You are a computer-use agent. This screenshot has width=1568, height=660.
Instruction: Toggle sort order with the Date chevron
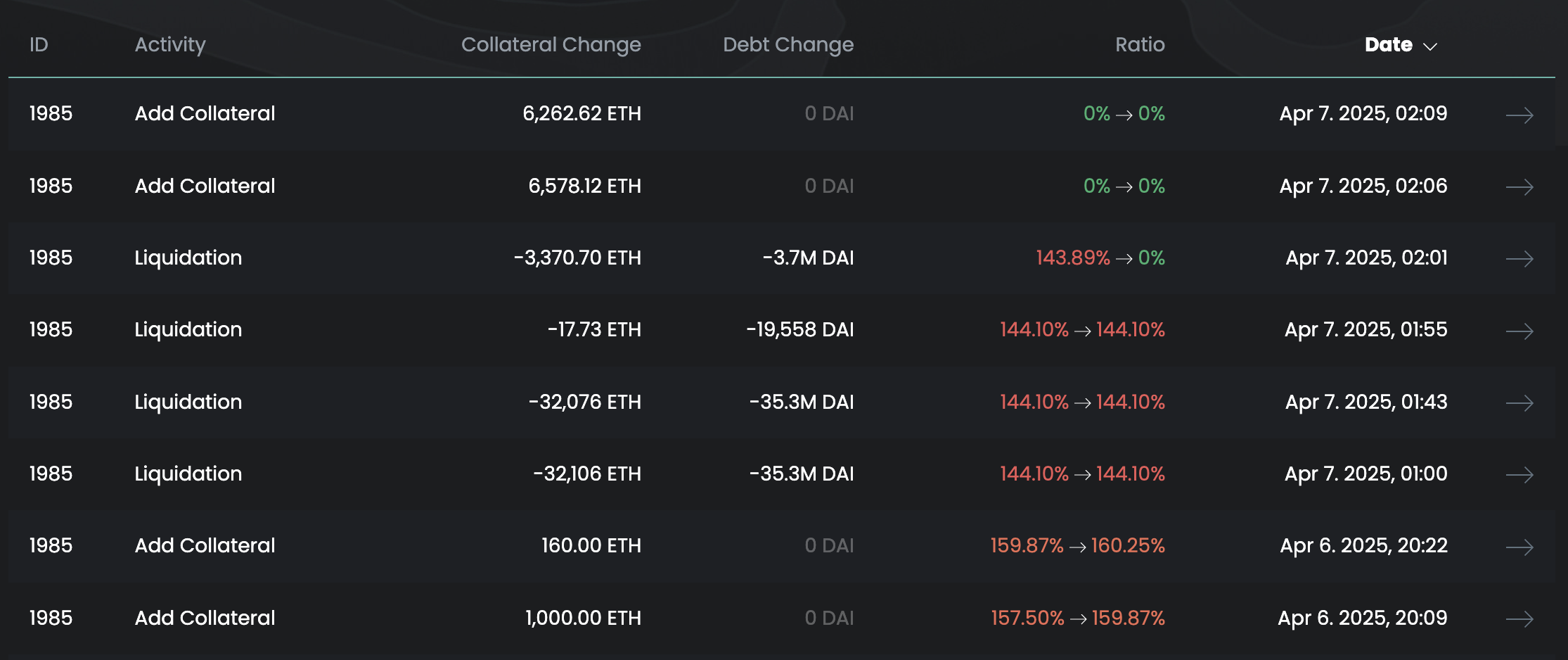(x=1429, y=46)
